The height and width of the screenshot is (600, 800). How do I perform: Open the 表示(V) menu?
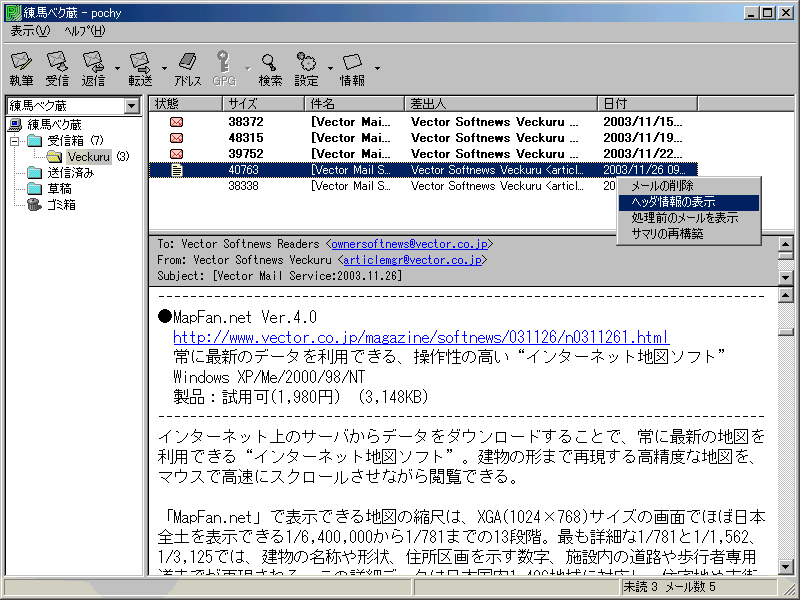coord(30,31)
